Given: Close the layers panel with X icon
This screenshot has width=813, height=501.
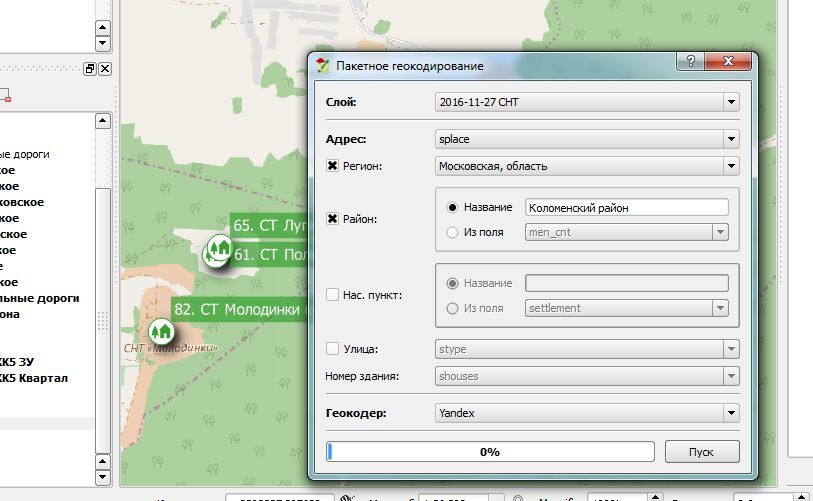Looking at the screenshot, I should tap(105, 68).
